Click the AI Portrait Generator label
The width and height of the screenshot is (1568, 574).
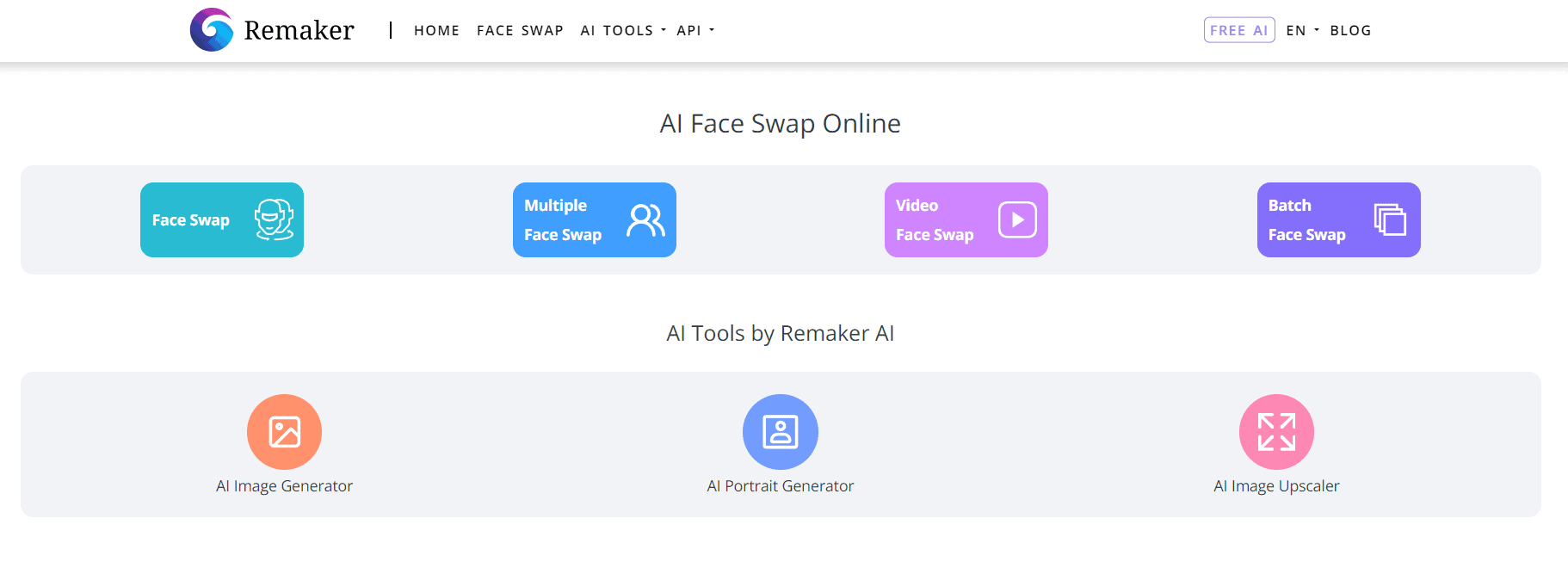[780, 485]
